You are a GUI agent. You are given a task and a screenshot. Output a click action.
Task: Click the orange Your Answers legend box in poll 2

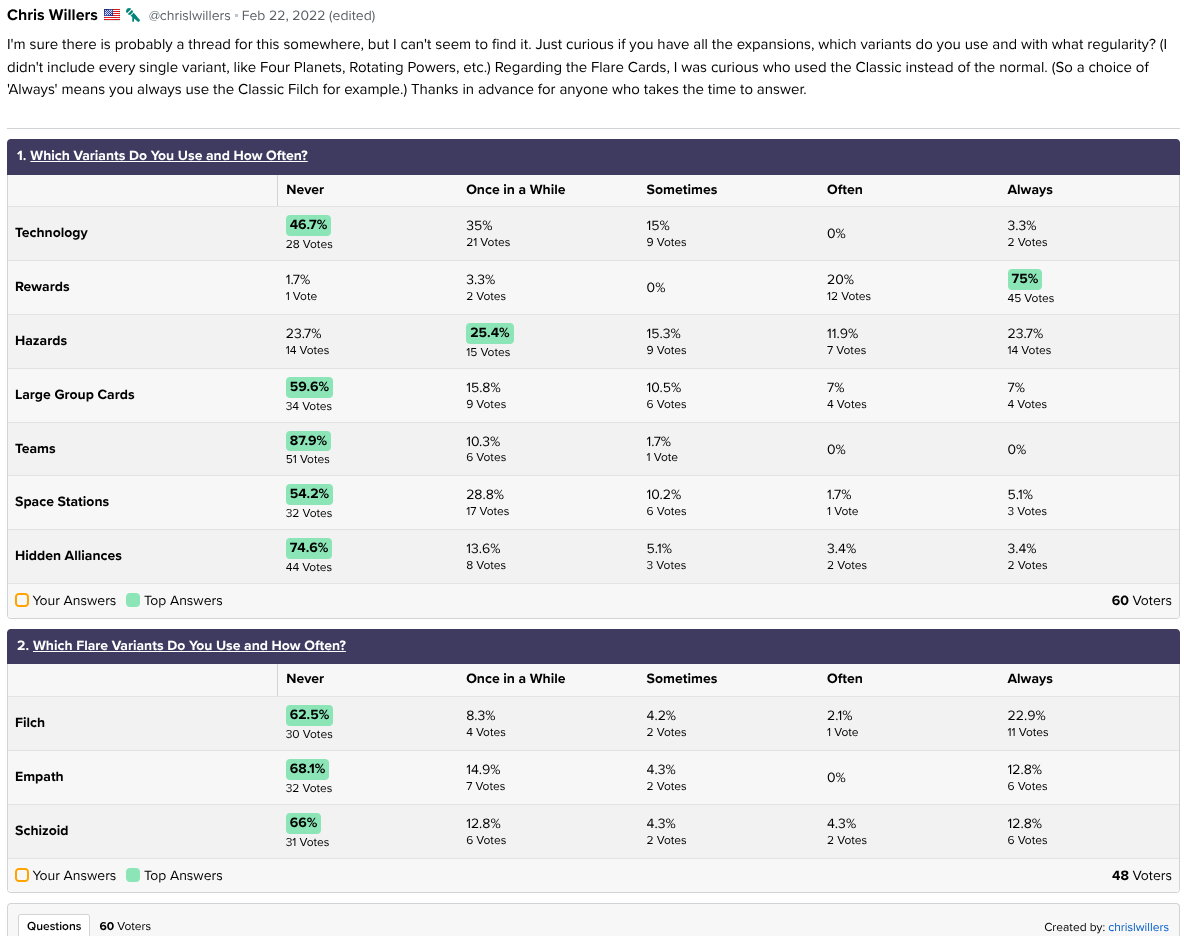22,875
